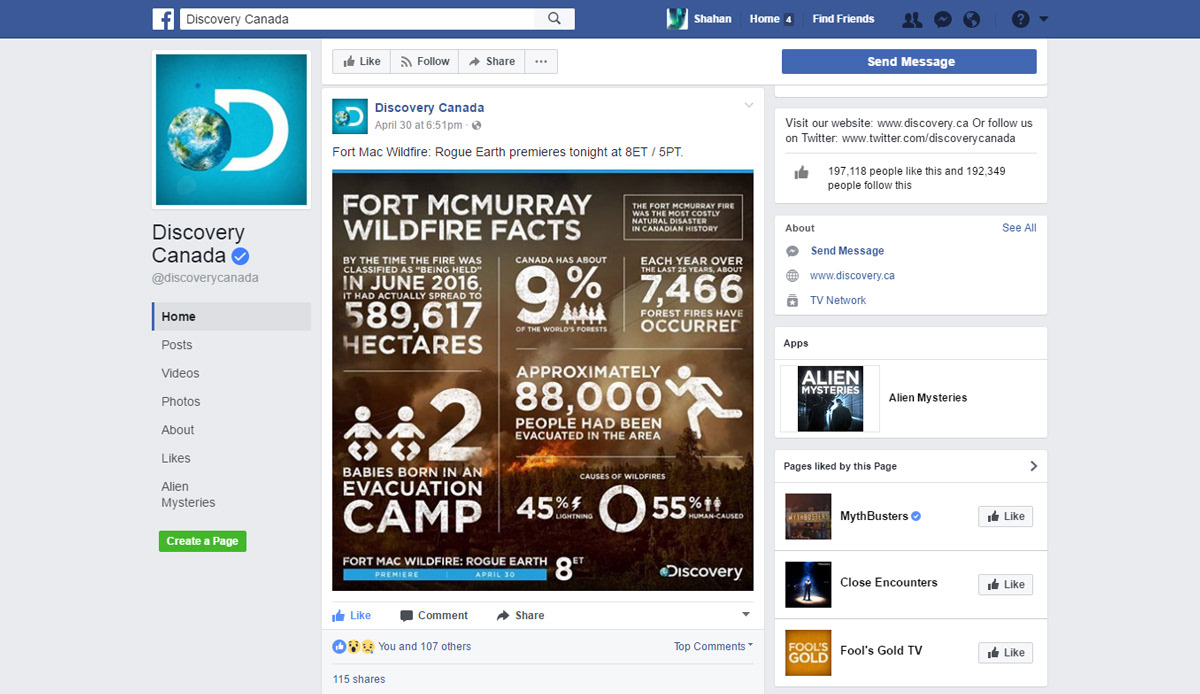Open Videos in the page sidebar

click(x=180, y=373)
